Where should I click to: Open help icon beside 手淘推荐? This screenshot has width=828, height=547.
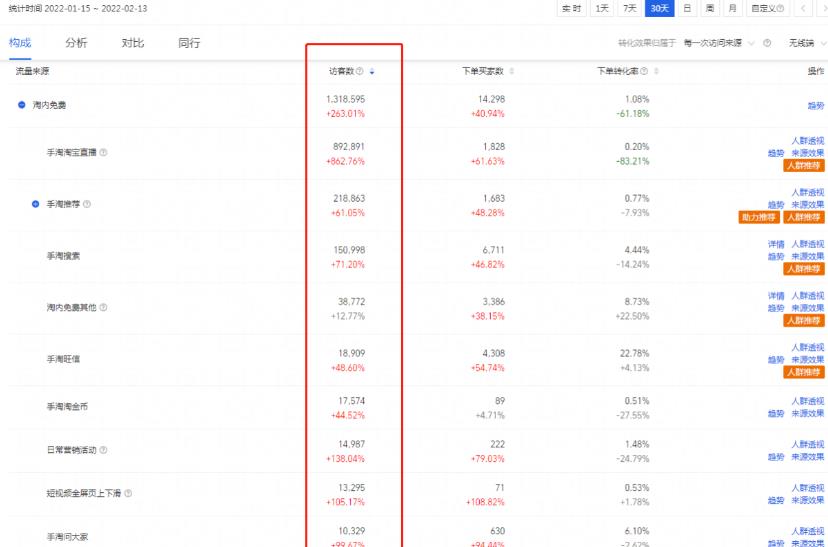coord(87,204)
